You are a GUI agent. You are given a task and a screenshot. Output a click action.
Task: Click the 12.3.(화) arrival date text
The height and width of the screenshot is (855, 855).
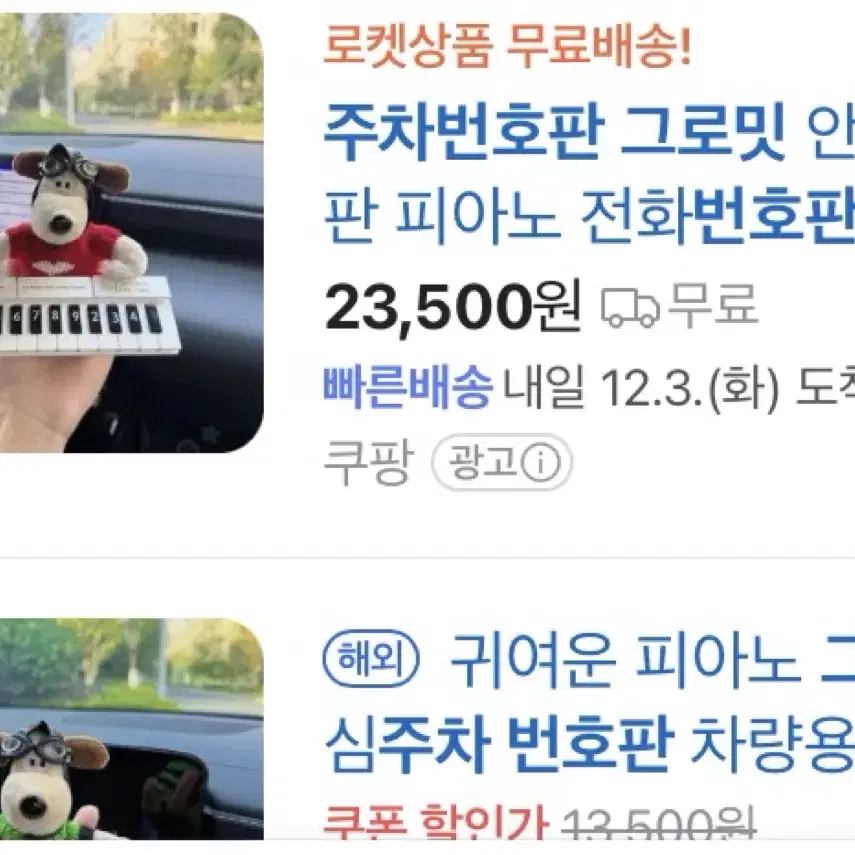point(690,389)
